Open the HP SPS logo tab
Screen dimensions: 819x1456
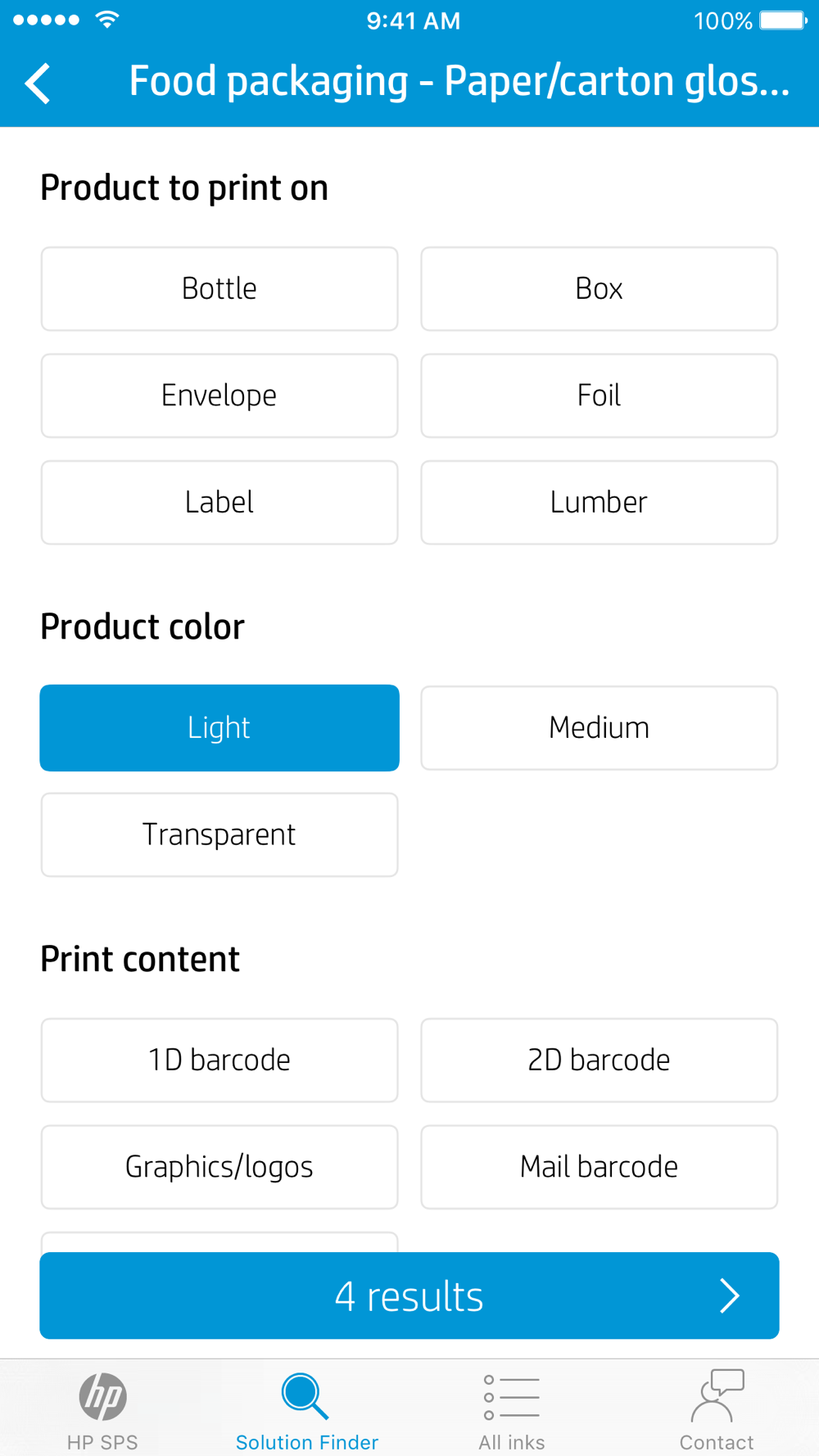point(102,1396)
